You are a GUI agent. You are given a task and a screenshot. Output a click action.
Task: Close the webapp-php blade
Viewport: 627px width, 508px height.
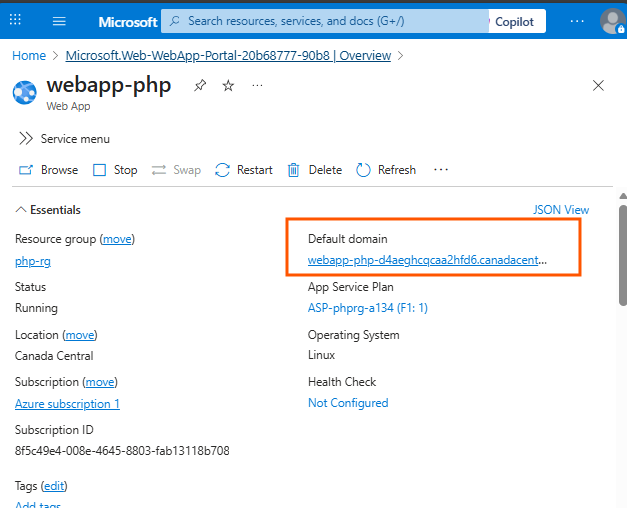(x=598, y=85)
